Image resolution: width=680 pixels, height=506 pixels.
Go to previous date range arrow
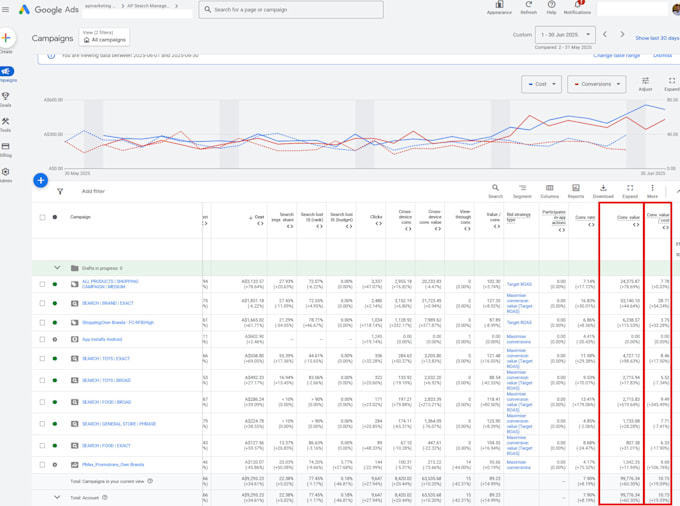click(605, 34)
